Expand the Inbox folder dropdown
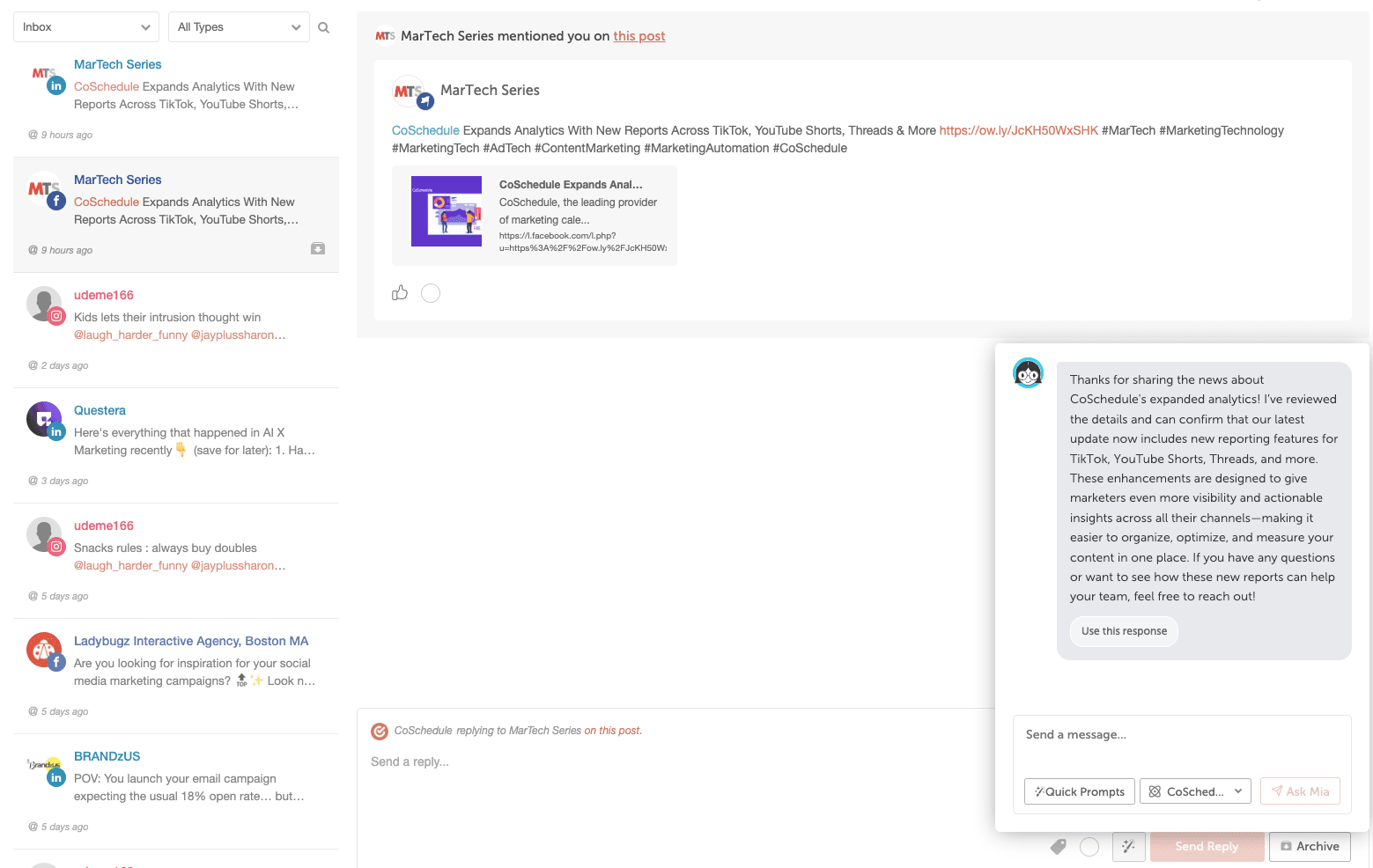This screenshot has width=1373, height=868. point(86,27)
